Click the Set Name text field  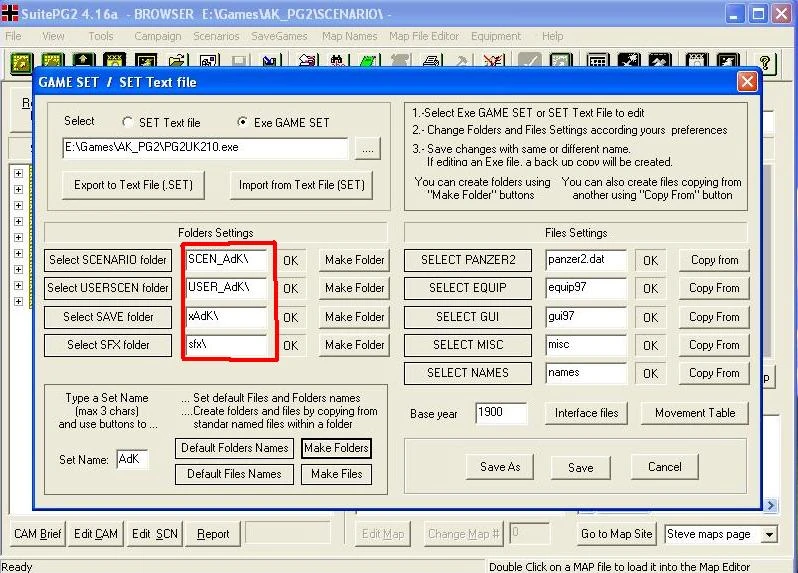pyautogui.click(x=130, y=460)
